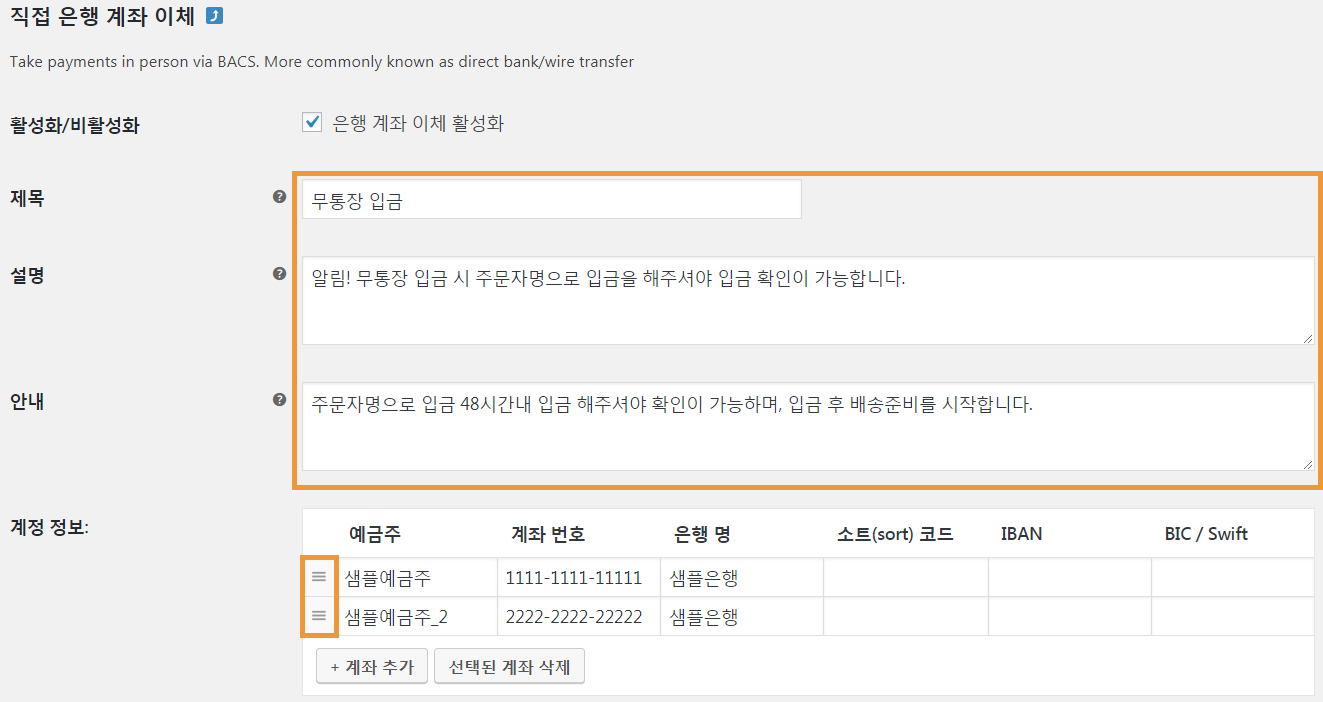
Task: Click the 소트(sort) 코드 cell for 샘플예금주_2
Action: (x=905, y=616)
